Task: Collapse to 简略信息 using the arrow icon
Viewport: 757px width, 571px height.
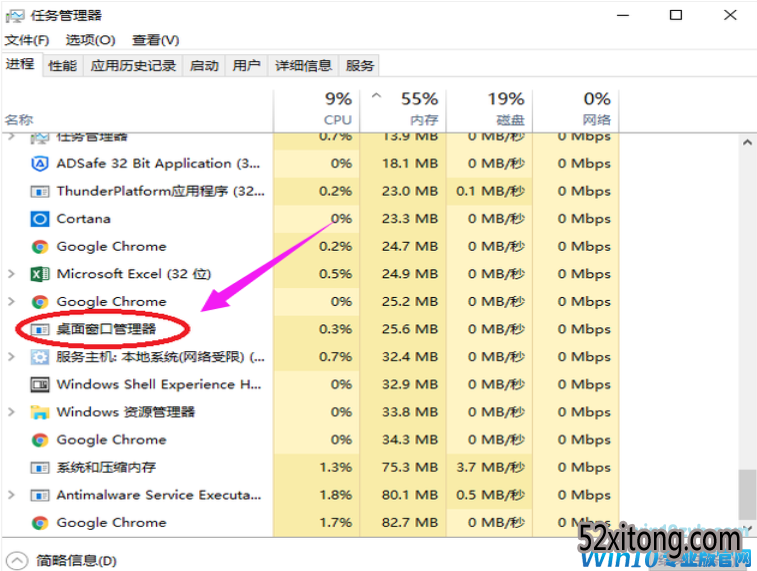Action: pyautogui.click(x=17, y=560)
